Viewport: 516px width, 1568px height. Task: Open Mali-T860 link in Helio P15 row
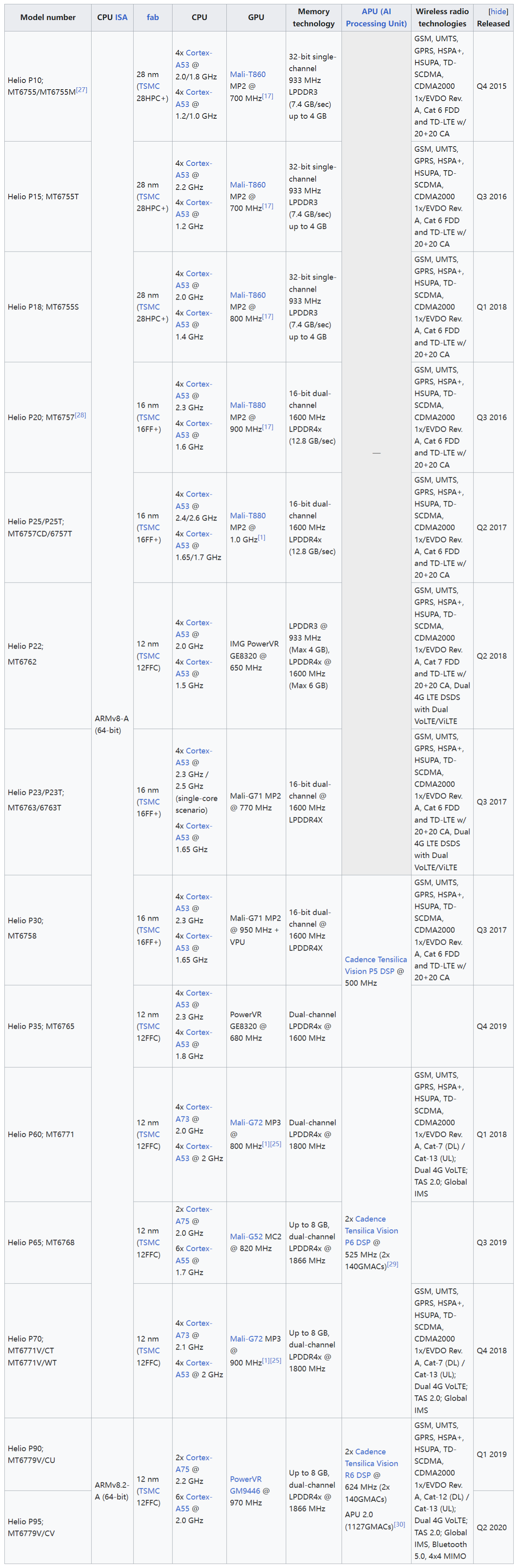tap(248, 184)
